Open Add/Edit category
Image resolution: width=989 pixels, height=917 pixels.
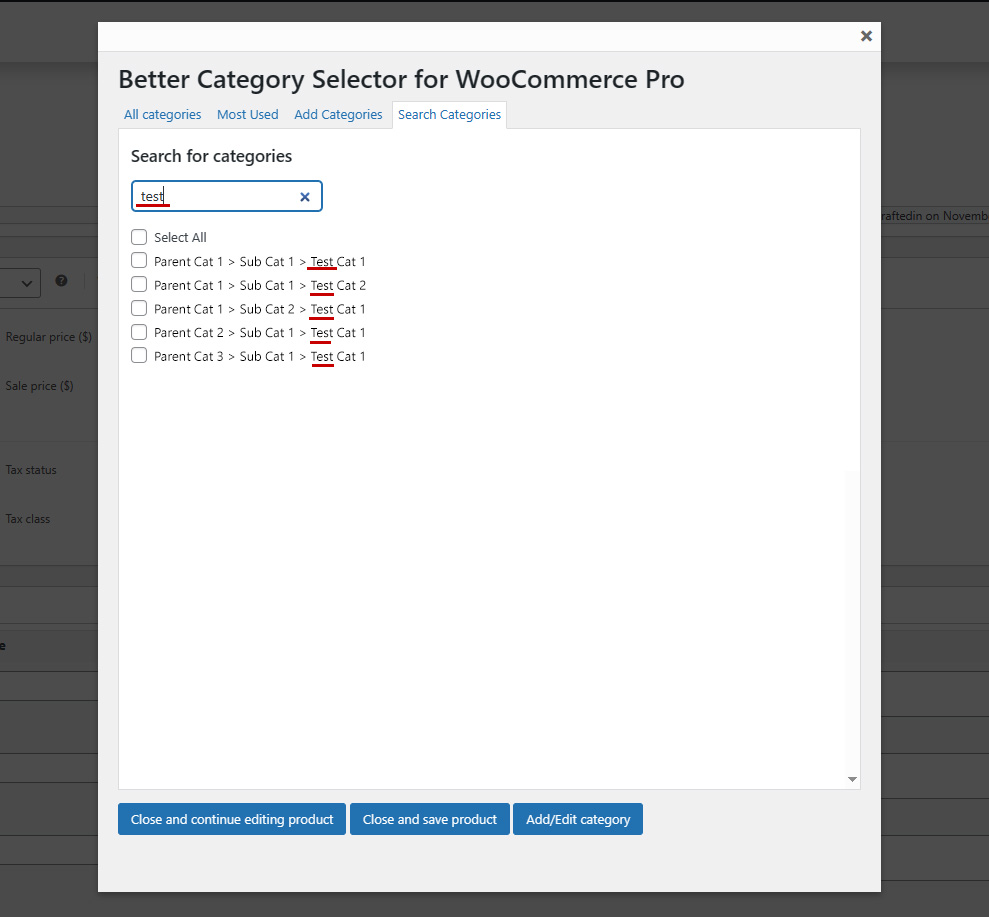point(578,819)
